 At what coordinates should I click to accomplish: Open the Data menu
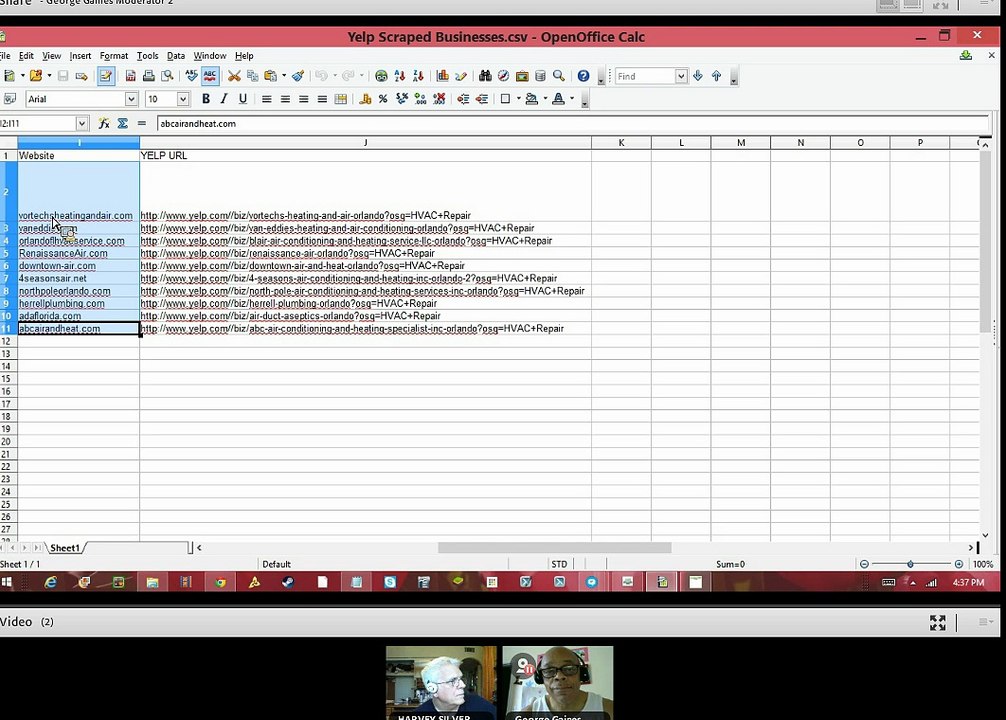[x=176, y=56]
